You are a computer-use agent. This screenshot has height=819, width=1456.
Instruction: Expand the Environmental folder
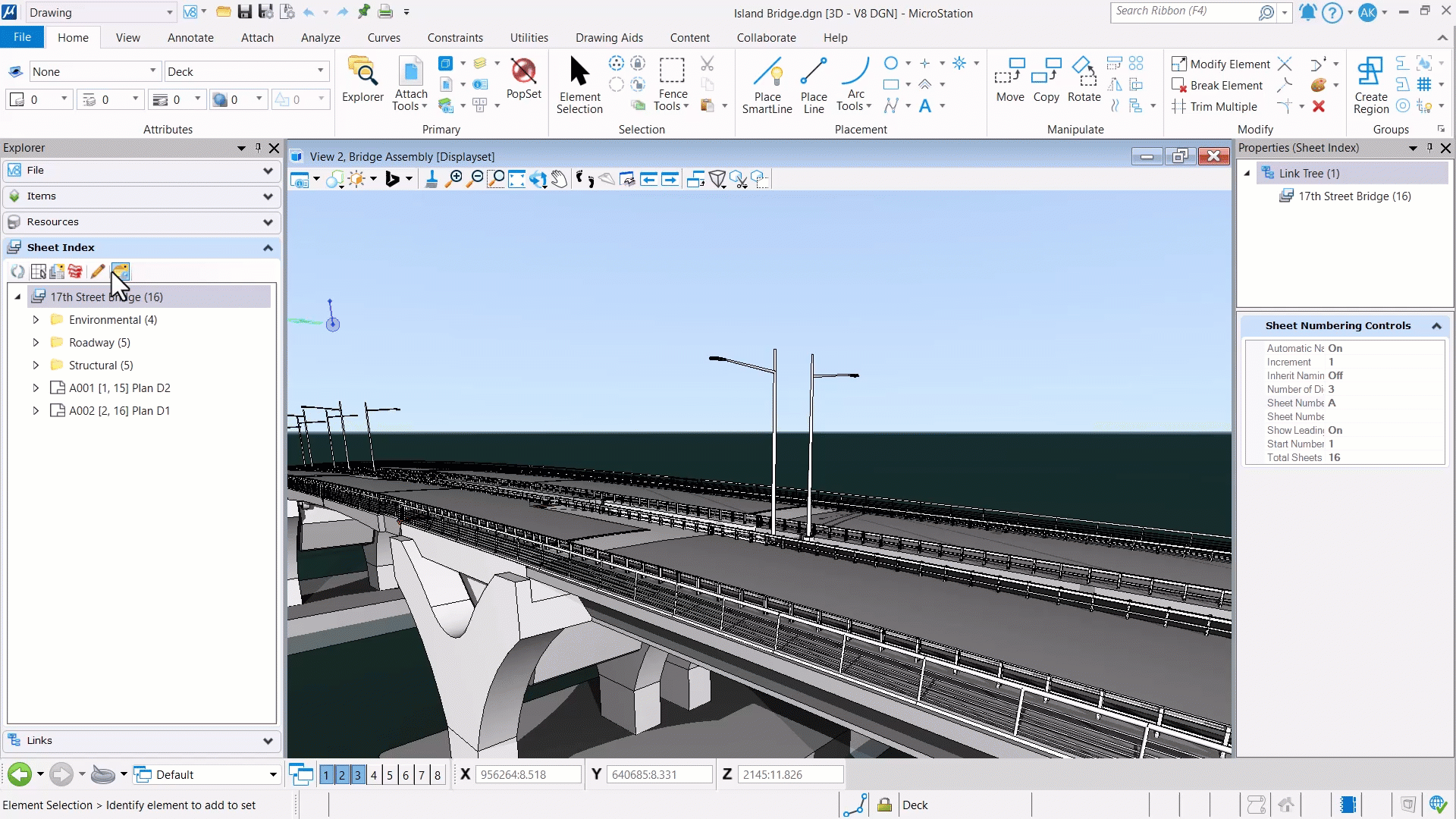36,319
